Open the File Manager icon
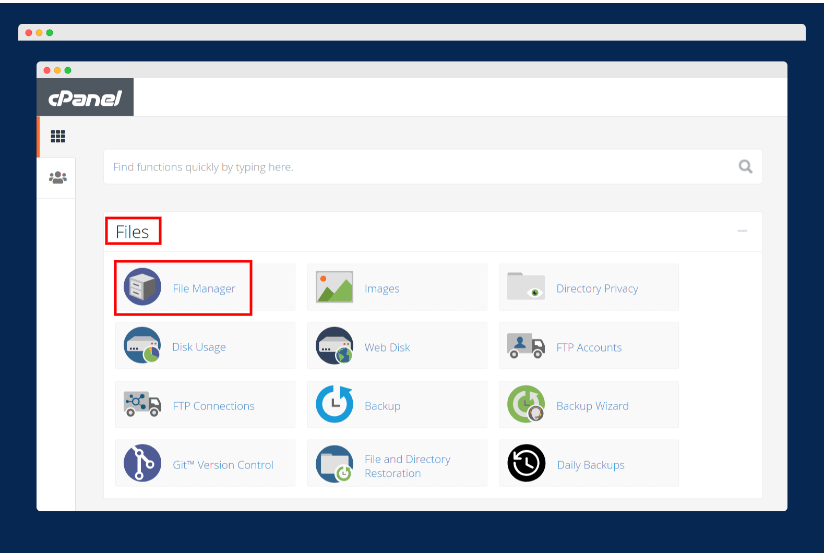Screen dimensions: 828x554 (142, 288)
